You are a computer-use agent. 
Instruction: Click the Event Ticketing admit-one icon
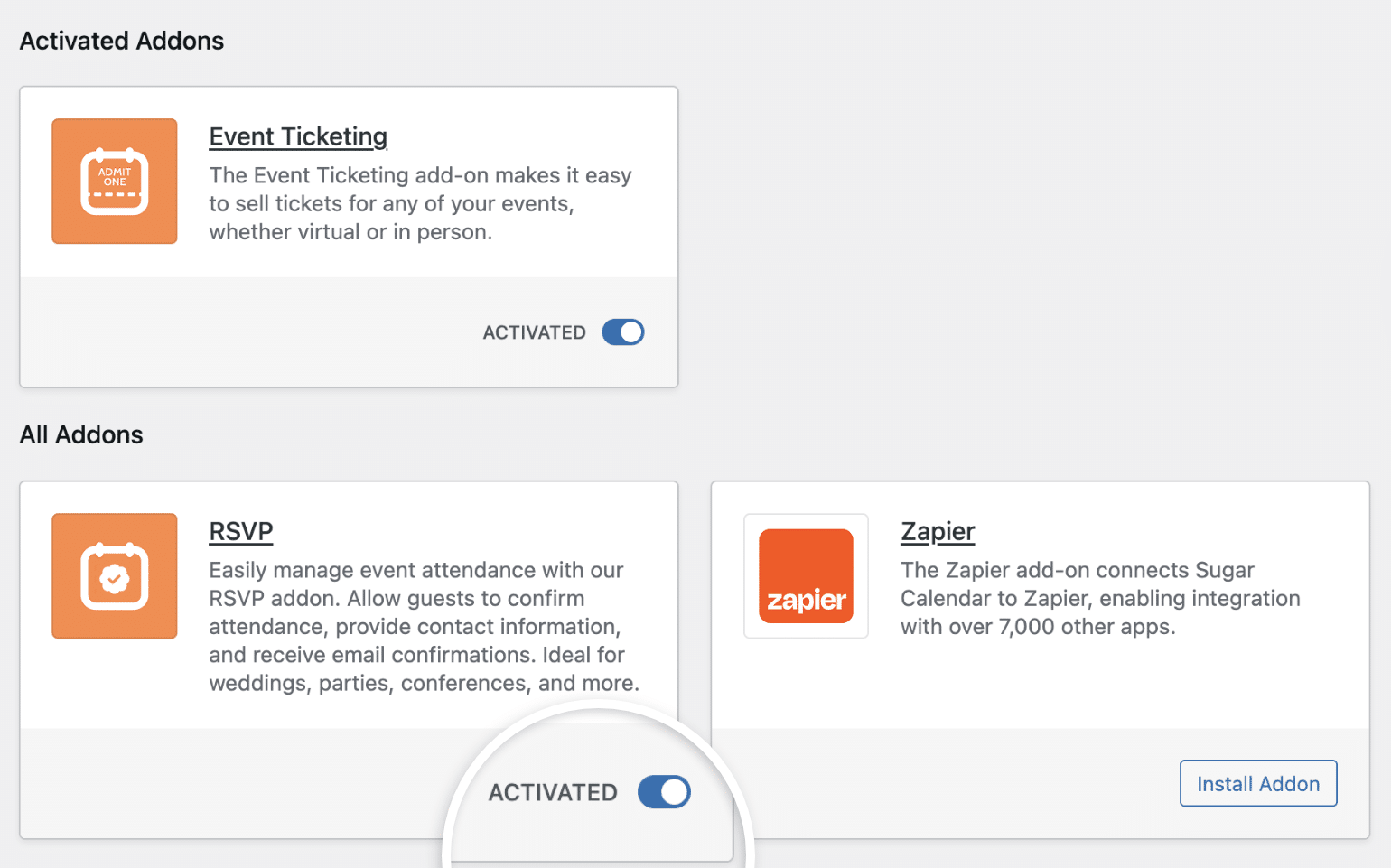click(115, 181)
